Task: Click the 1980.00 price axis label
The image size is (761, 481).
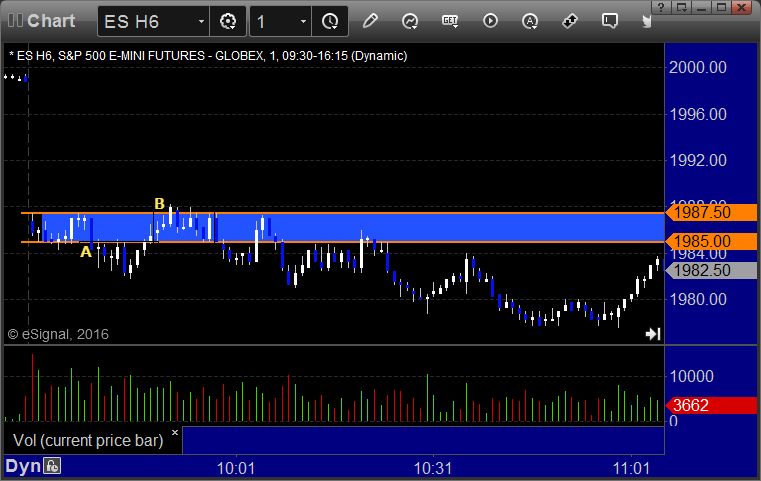Action: 697,299
